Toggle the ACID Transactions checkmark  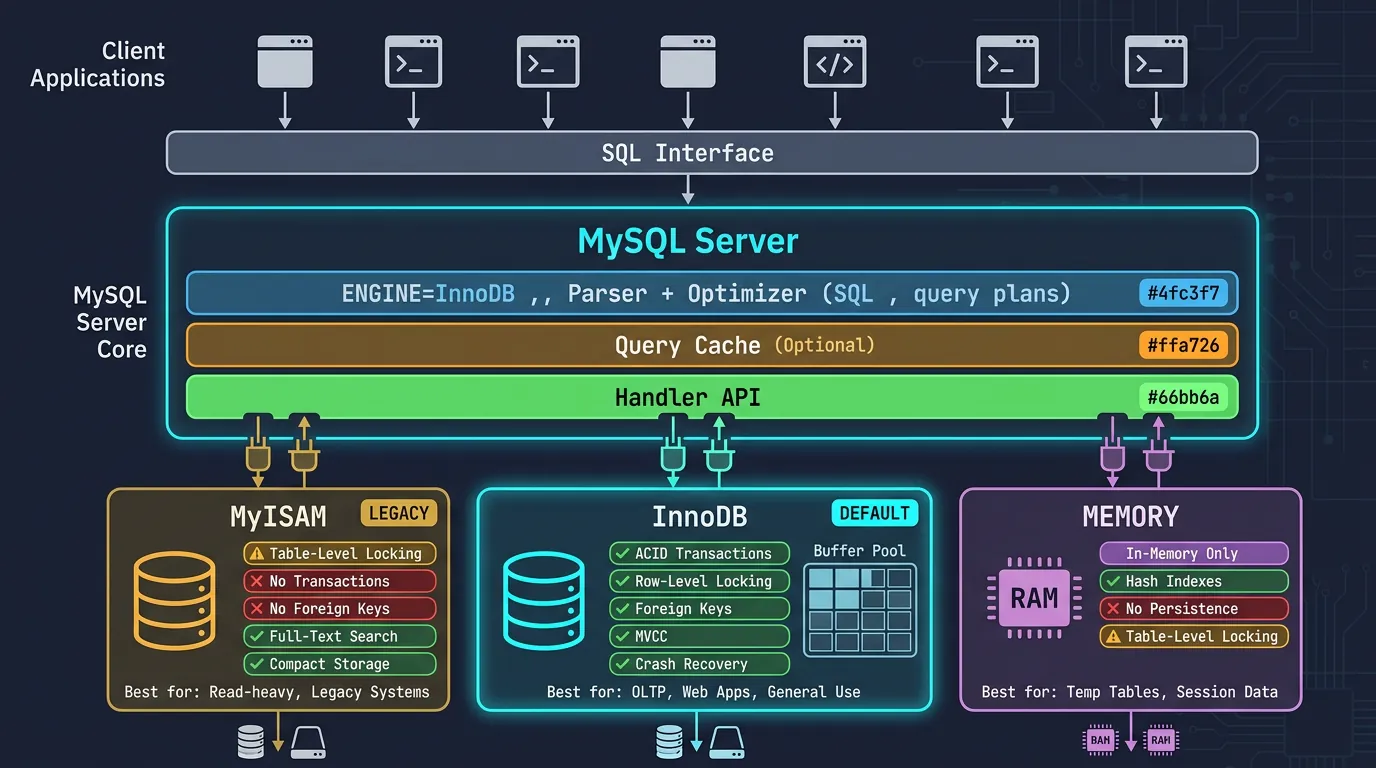(699, 553)
